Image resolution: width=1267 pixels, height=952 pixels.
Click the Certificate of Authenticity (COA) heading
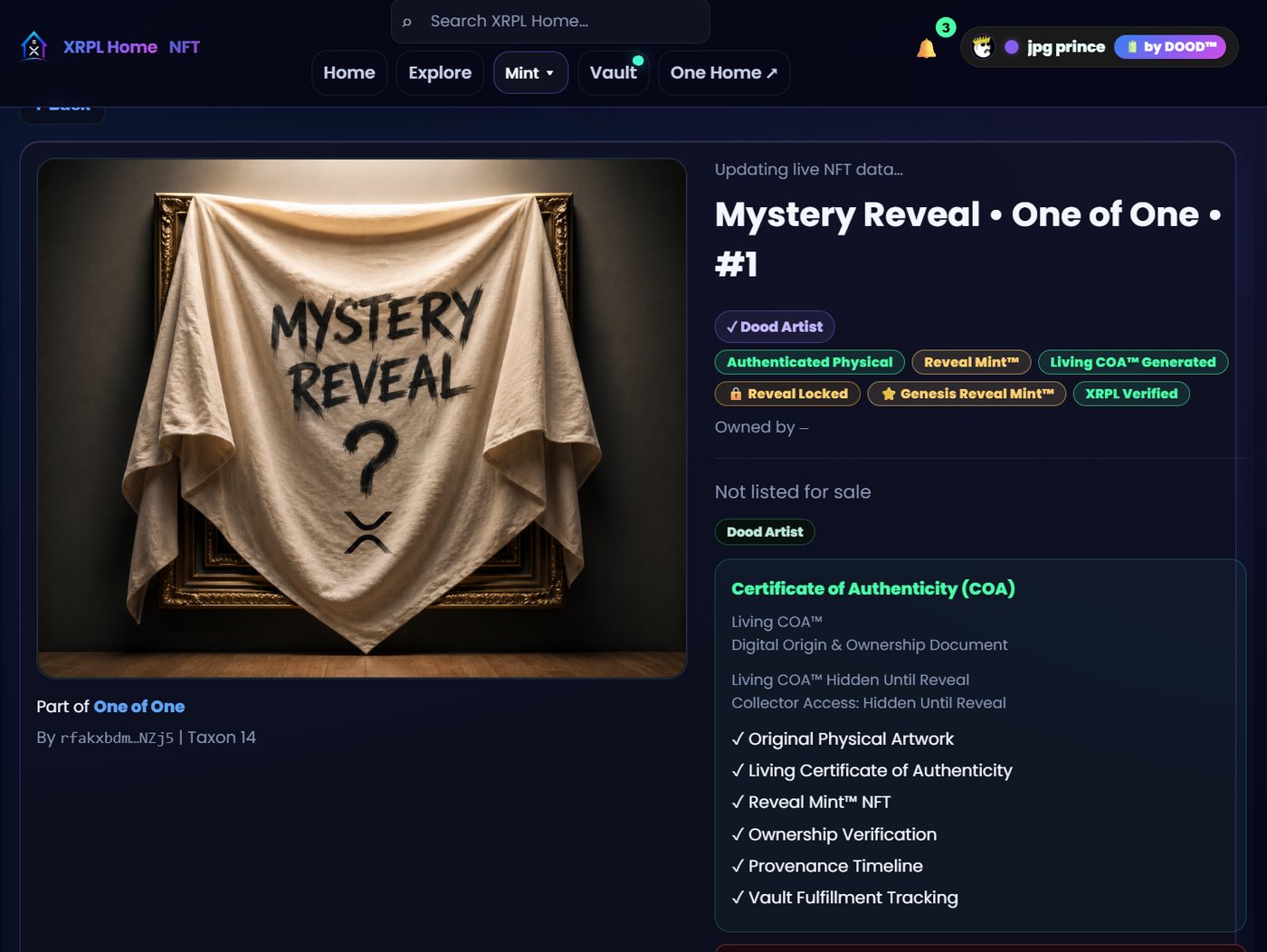click(x=873, y=588)
